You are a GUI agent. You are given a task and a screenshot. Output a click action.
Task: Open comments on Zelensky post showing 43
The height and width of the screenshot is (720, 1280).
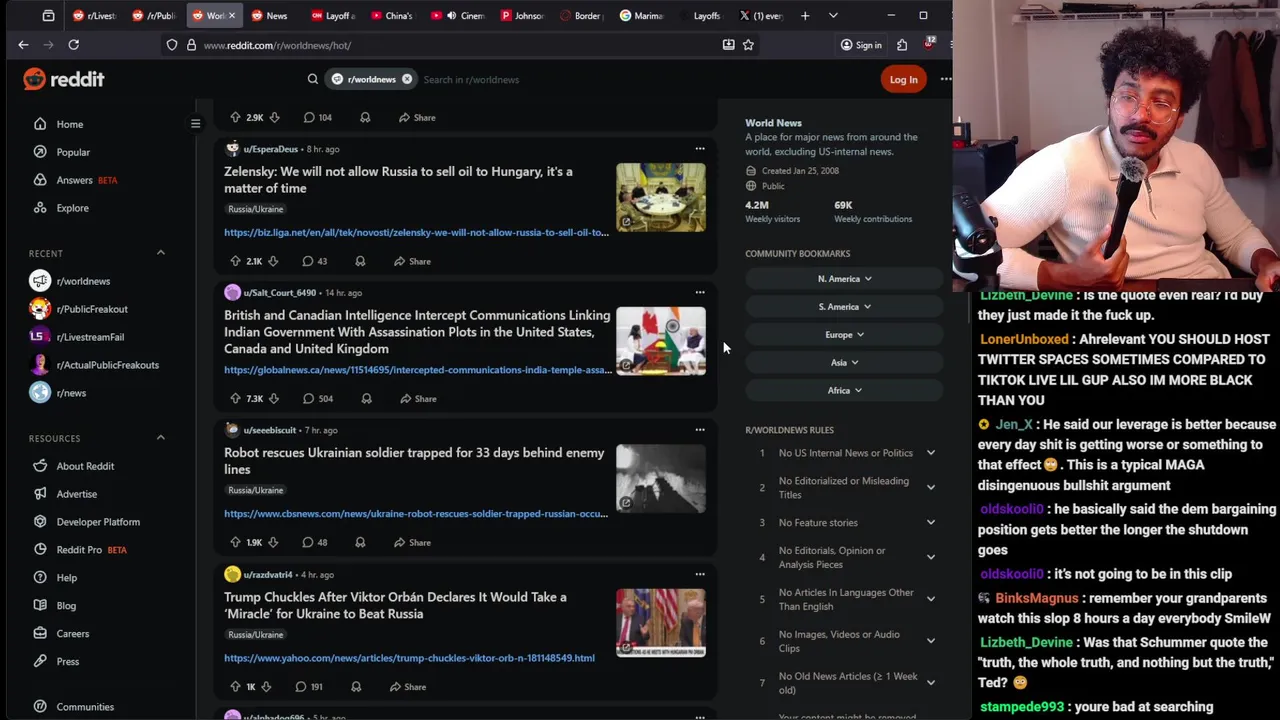point(314,261)
